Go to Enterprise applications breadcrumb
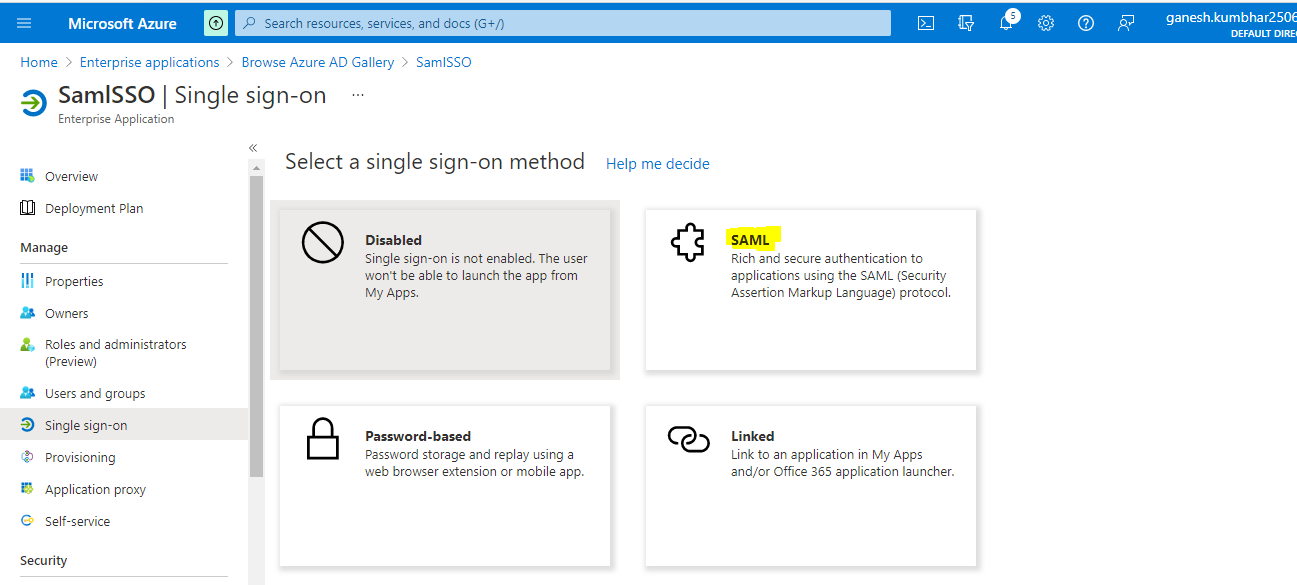This screenshot has width=1297, height=585. coord(150,62)
